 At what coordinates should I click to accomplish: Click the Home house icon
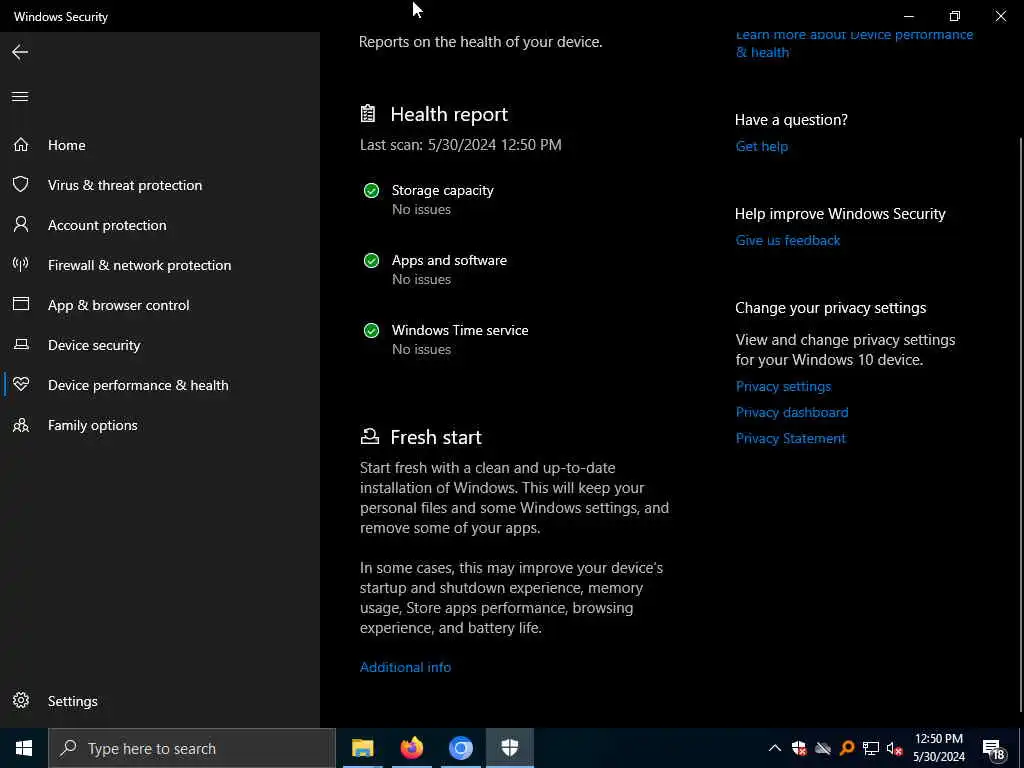[21, 144]
